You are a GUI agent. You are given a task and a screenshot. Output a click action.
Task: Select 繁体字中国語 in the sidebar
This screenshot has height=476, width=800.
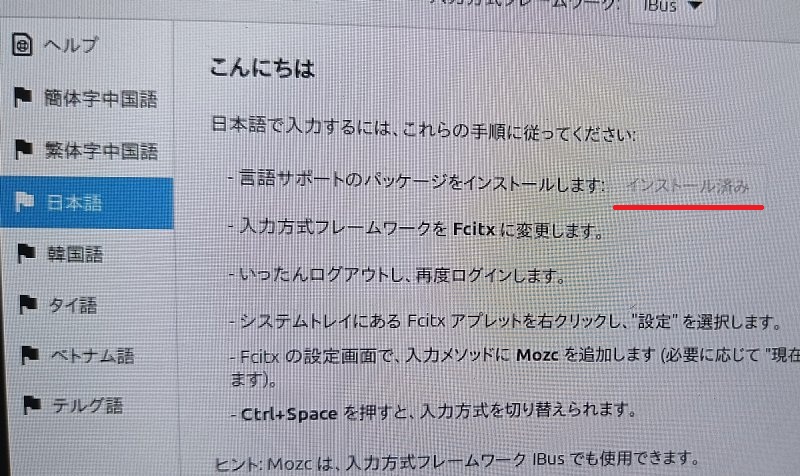pyautogui.click(x=87, y=149)
